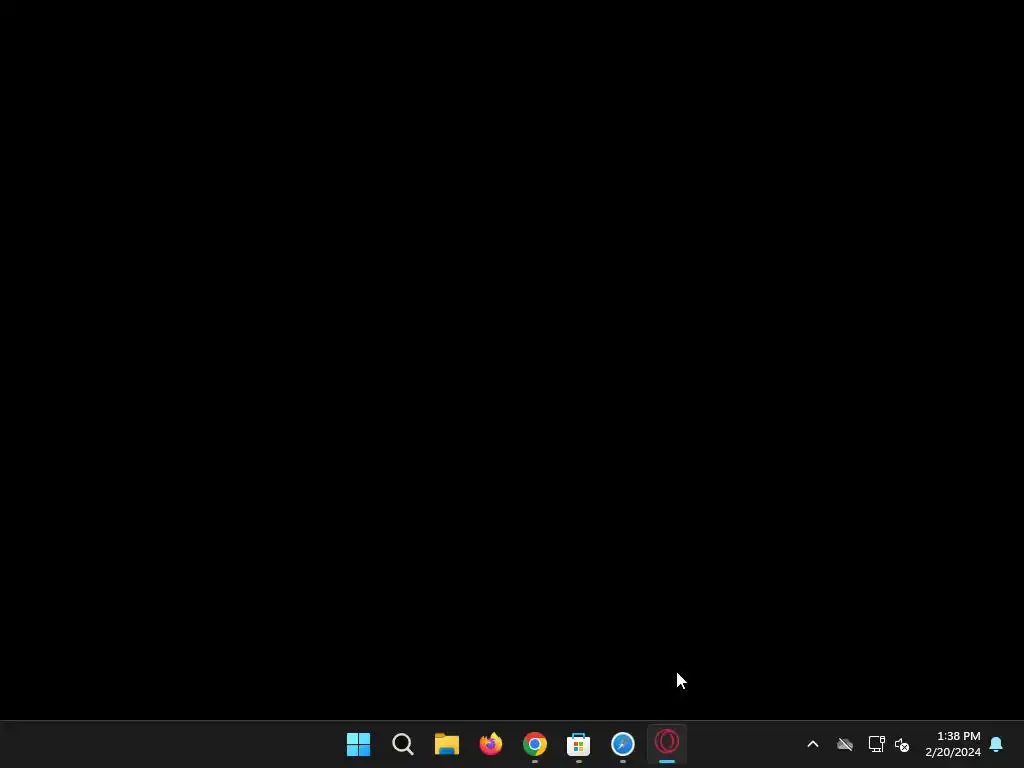Open taskbar Search magnifier
Image resolution: width=1024 pixels, height=768 pixels.
pyautogui.click(x=402, y=744)
